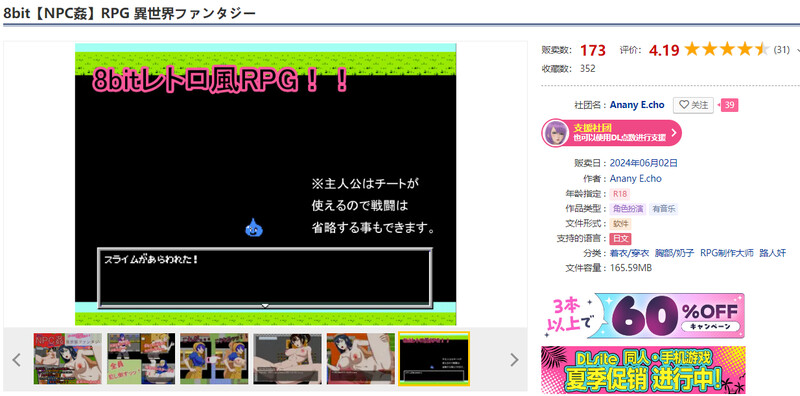Image resolution: width=800 pixels, height=396 pixels.
Task: Click the 软件 file format tag
Action: [x=621, y=224]
